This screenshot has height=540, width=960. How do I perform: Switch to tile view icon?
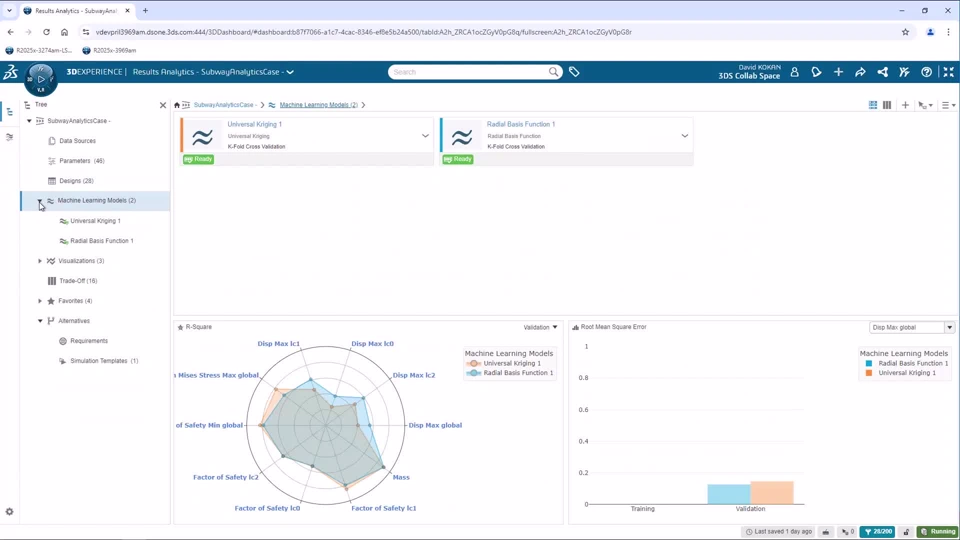(873, 105)
